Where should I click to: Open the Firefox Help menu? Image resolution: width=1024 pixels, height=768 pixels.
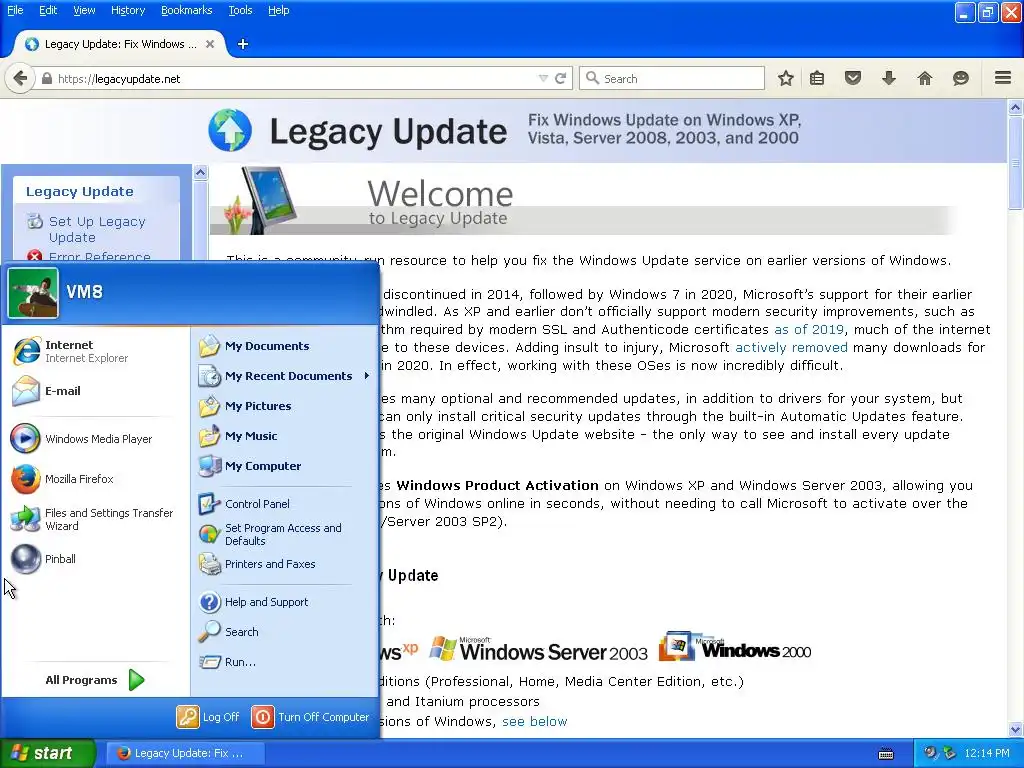pos(279,10)
